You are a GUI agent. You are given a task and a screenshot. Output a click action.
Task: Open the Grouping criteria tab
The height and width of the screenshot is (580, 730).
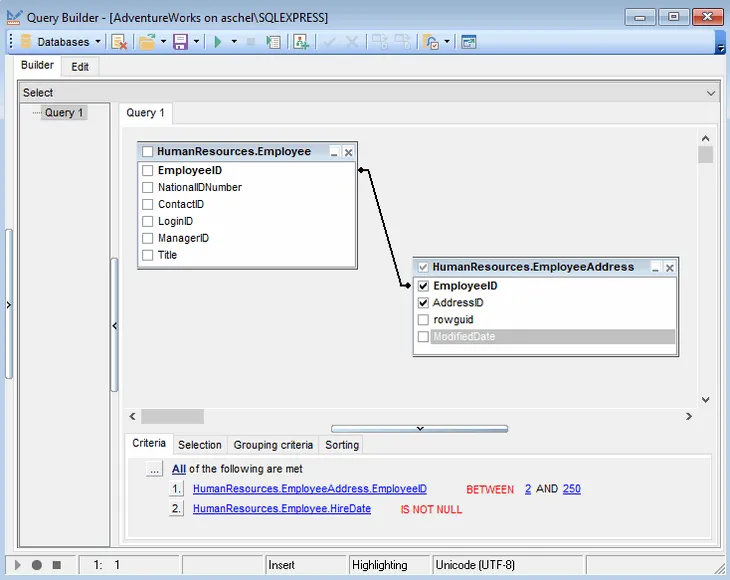tap(273, 445)
